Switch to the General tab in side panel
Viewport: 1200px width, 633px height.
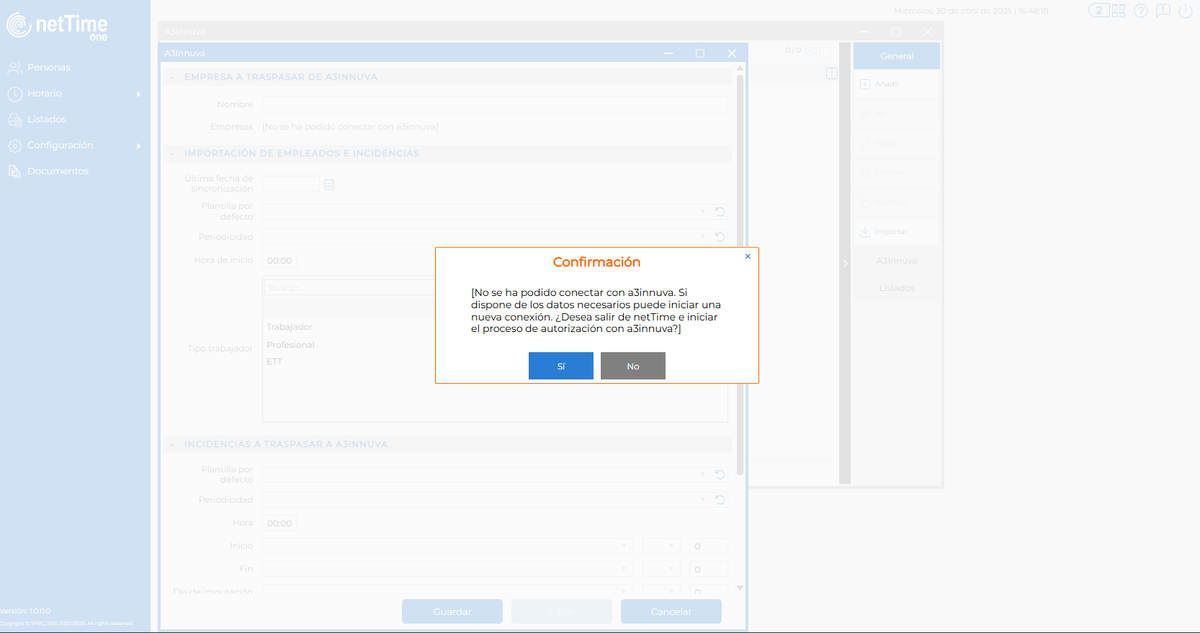click(897, 56)
